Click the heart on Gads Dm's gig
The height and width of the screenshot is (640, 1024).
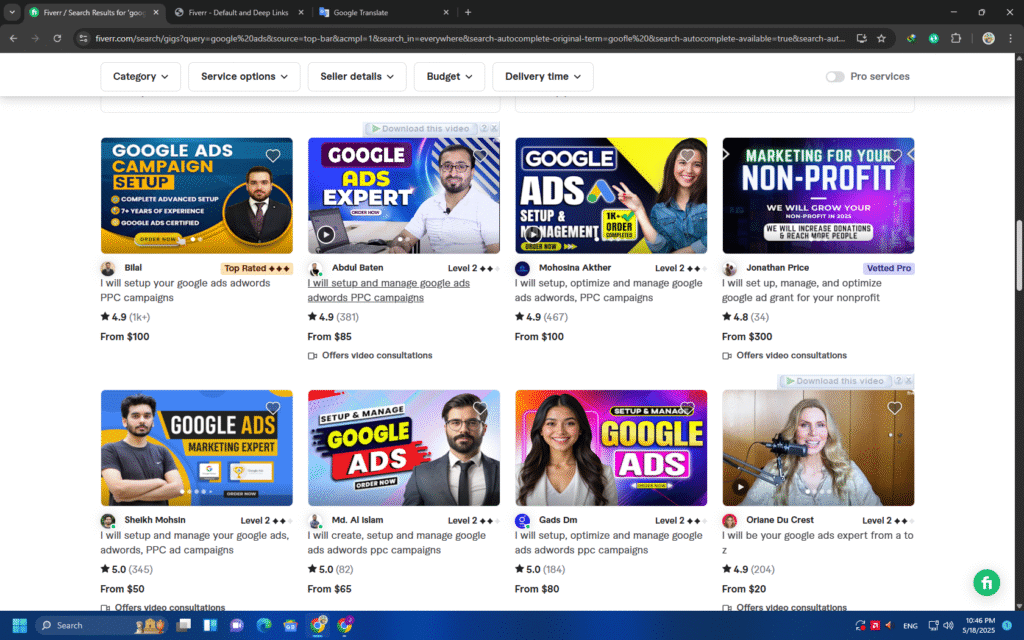pyautogui.click(x=687, y=408)
